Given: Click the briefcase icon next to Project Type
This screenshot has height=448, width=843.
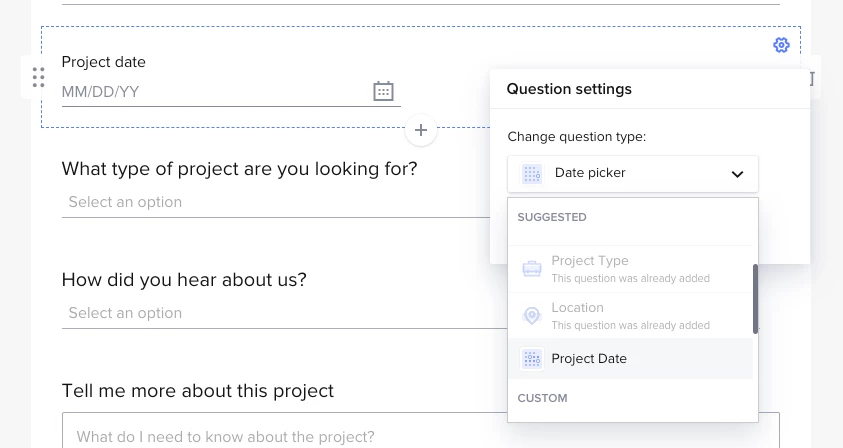Looking at the screenshot, I should 532,269.
